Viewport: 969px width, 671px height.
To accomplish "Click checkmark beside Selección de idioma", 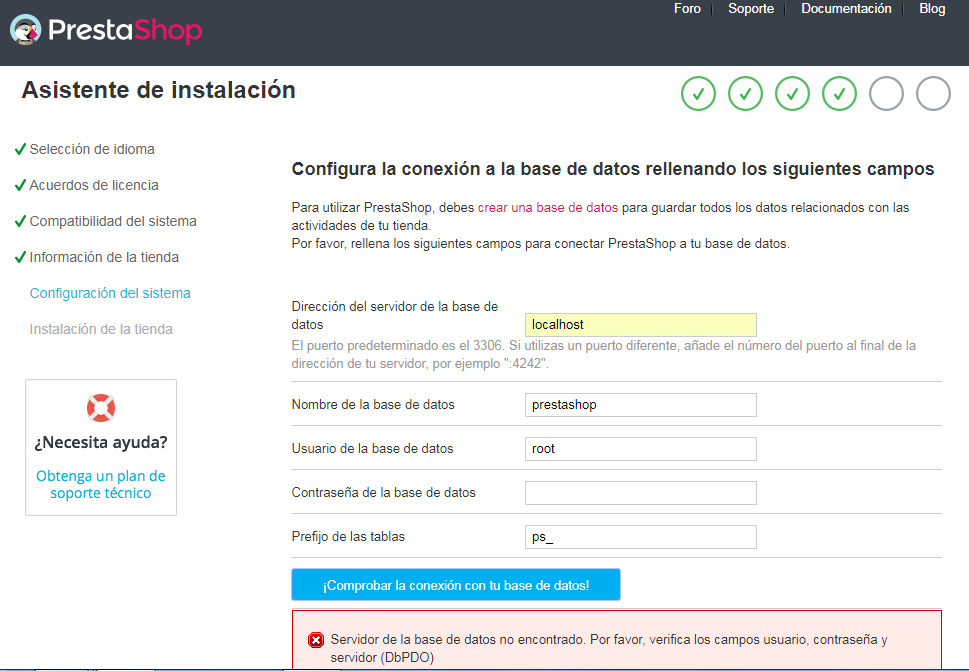I will (20, 149).
